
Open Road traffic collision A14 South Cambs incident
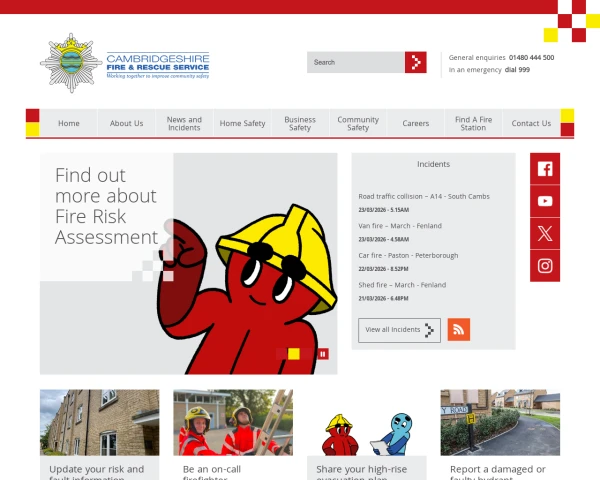[x=424, y=196]
